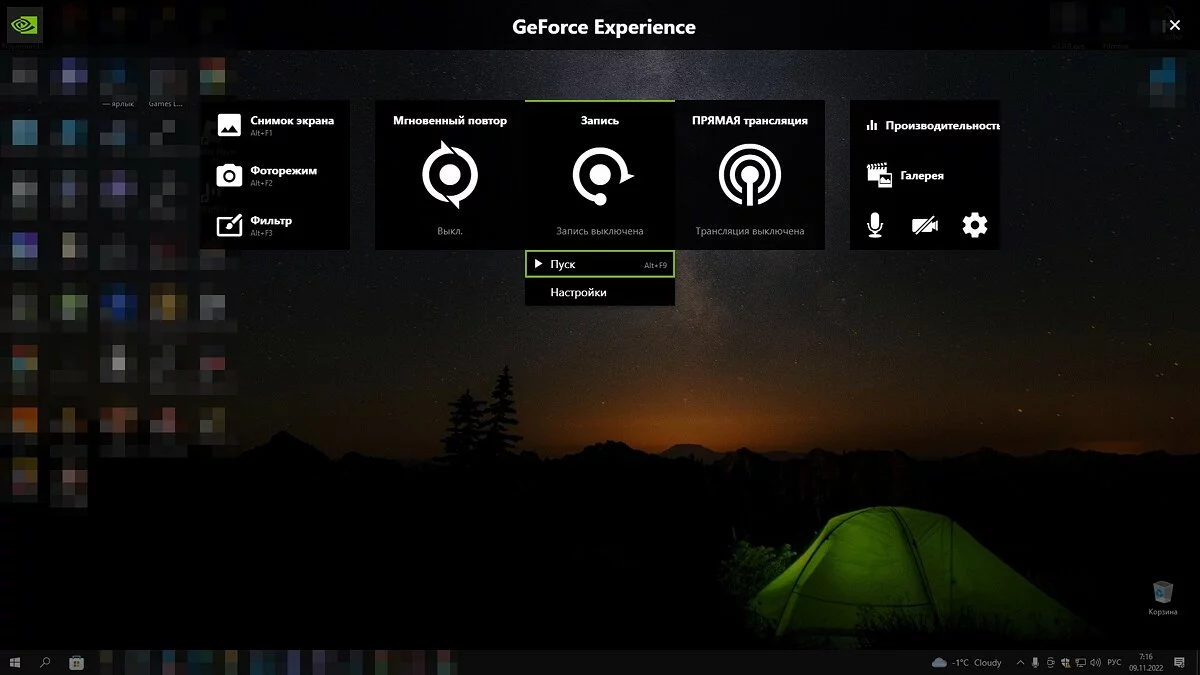Open Фоторежим camera icon

[x=229, y=175]
